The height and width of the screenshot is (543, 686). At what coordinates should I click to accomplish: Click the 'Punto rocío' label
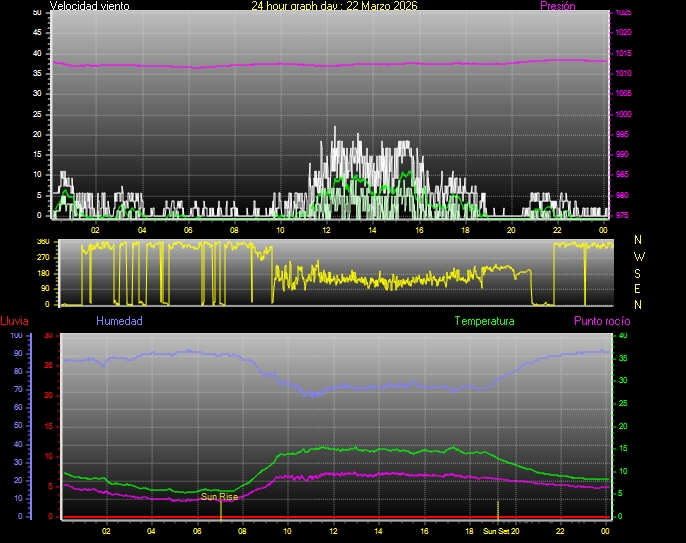click(601, 321)
